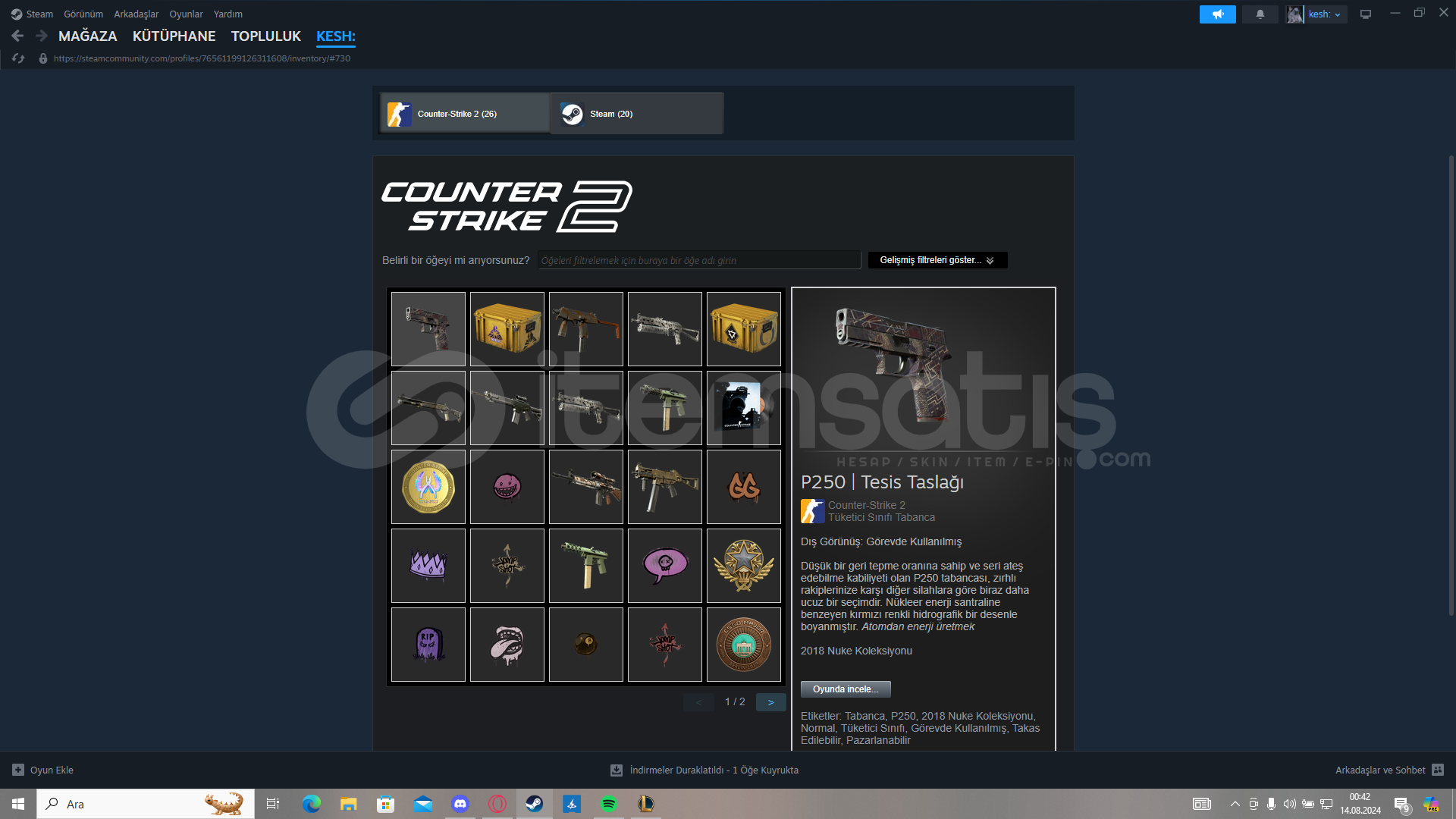Select the P250 pistol item in first slot
1456x819 pixels.
pos(428,329)
